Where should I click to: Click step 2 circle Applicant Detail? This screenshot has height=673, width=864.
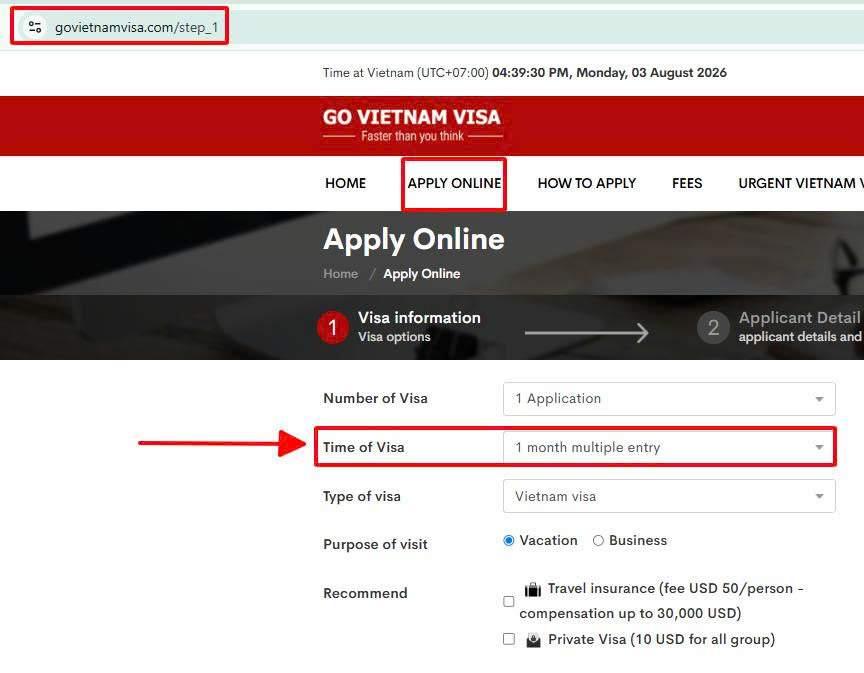point(713,327)
